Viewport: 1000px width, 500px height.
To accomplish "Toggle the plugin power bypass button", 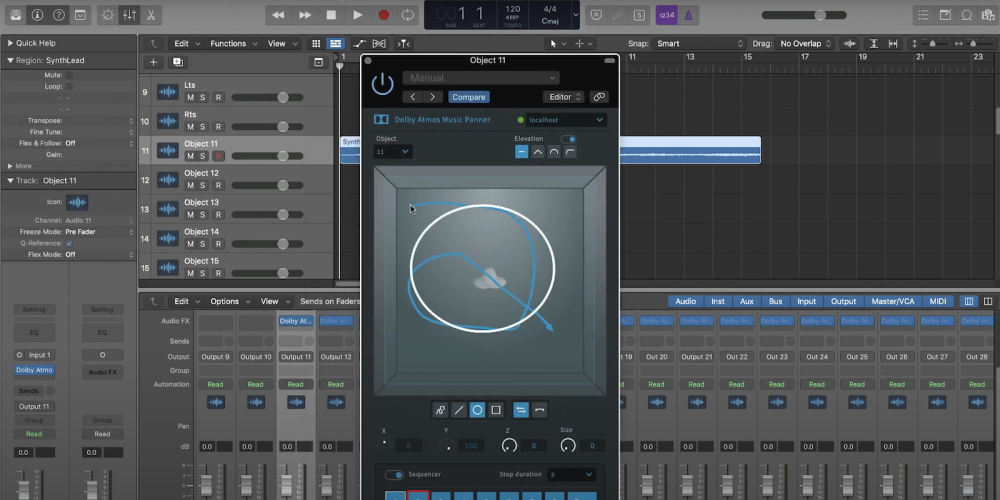I will [382, 84].
